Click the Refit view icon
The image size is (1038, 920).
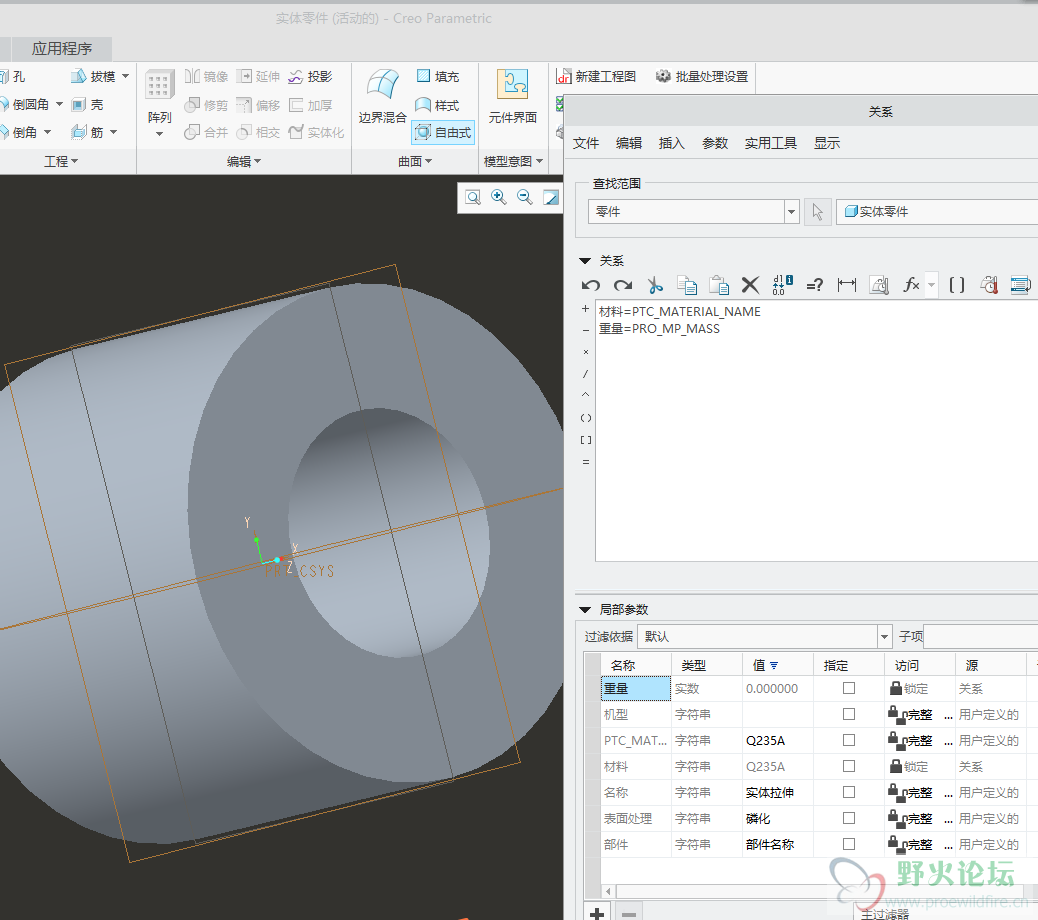click(473, 197)
